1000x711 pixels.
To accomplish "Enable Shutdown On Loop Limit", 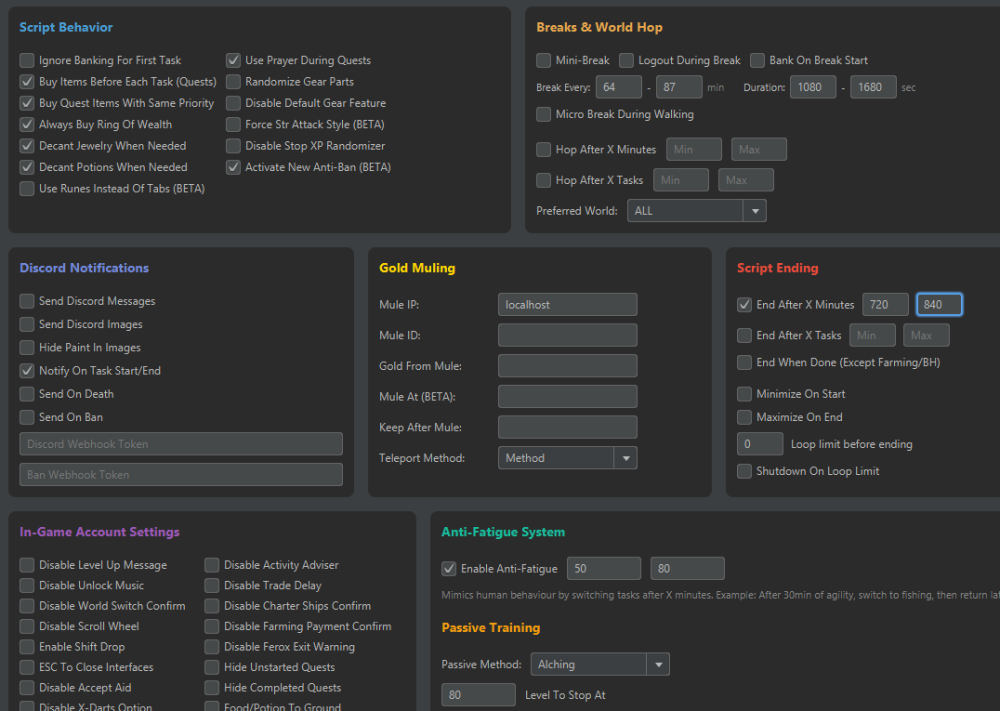I will (x=744, y=471).
